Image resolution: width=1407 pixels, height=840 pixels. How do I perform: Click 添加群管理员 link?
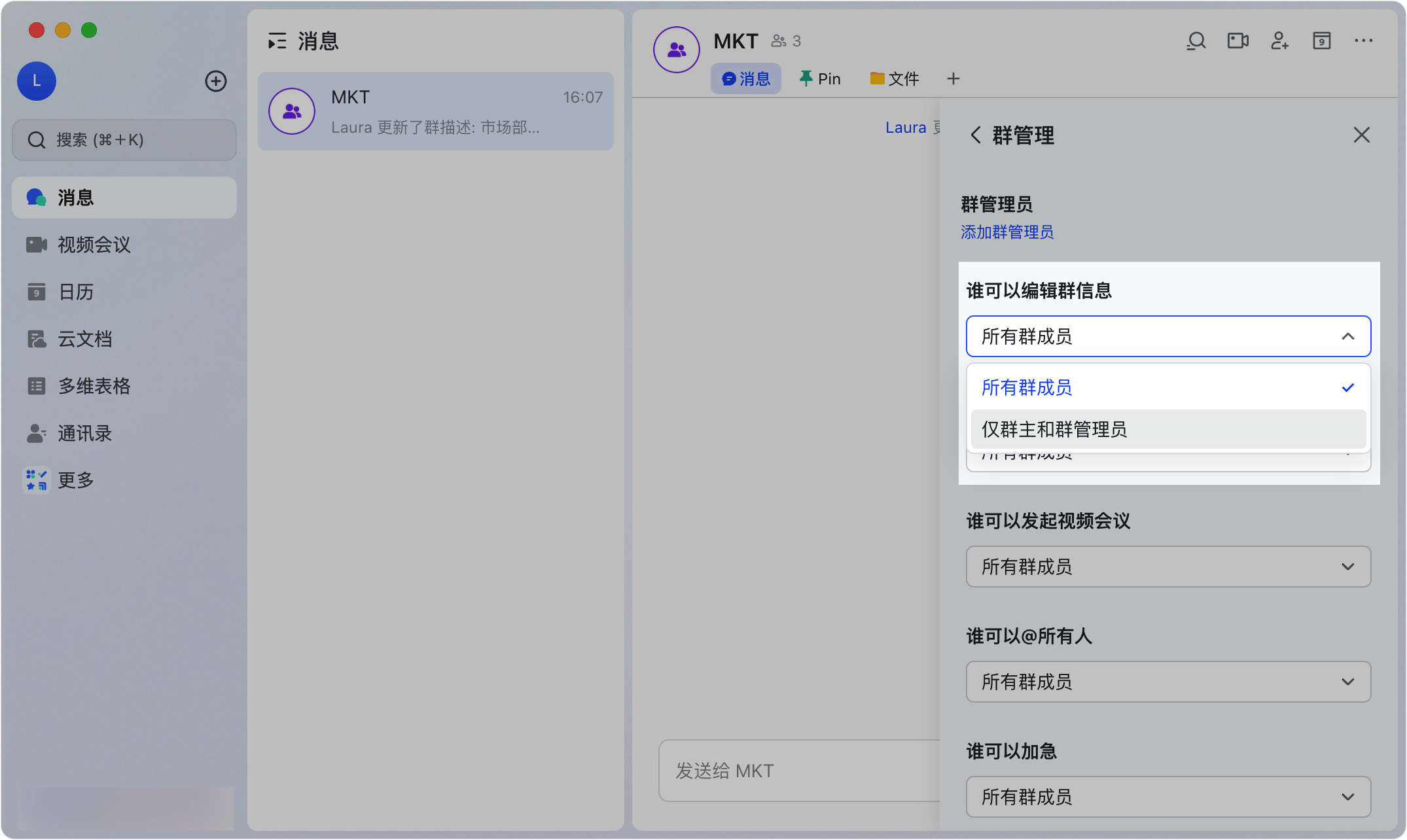(1007, 232)
